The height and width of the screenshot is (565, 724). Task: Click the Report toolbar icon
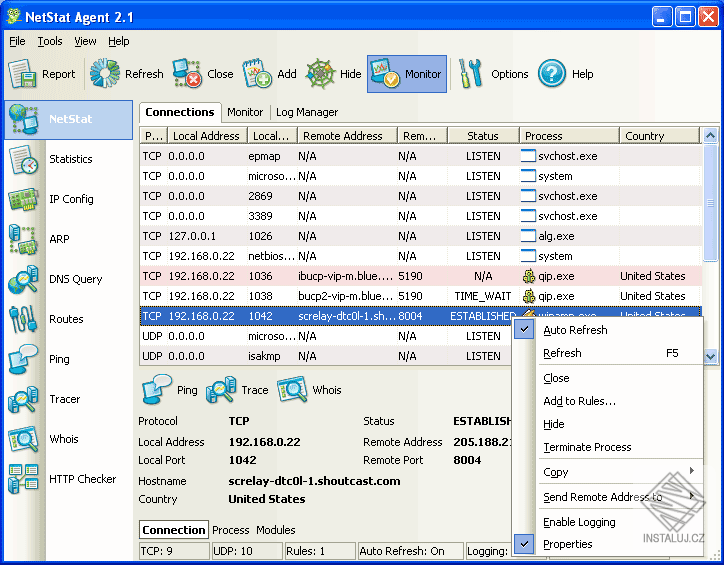(x=24, y=74)
